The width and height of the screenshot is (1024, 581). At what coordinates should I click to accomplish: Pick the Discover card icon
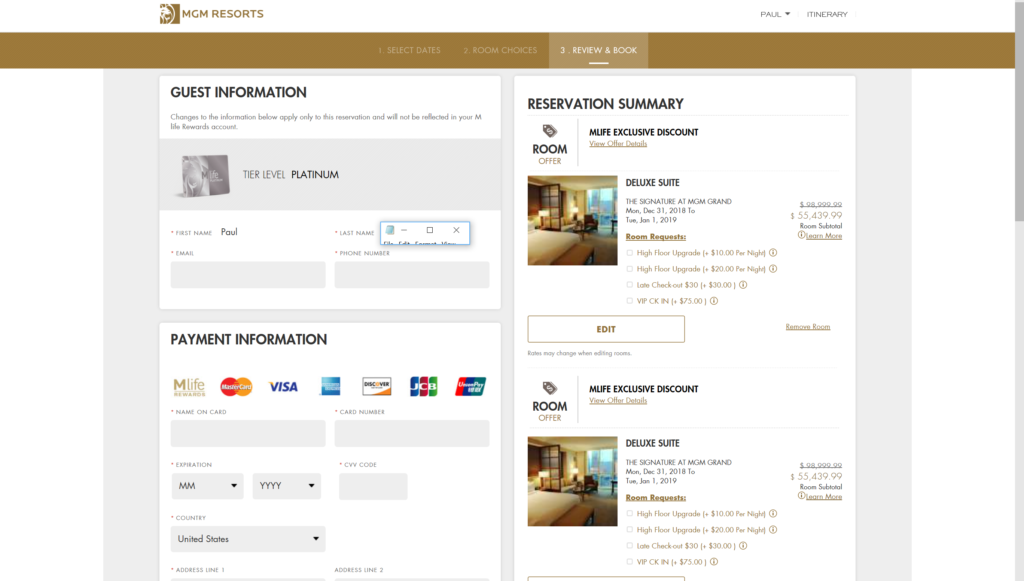coord(377,386)
